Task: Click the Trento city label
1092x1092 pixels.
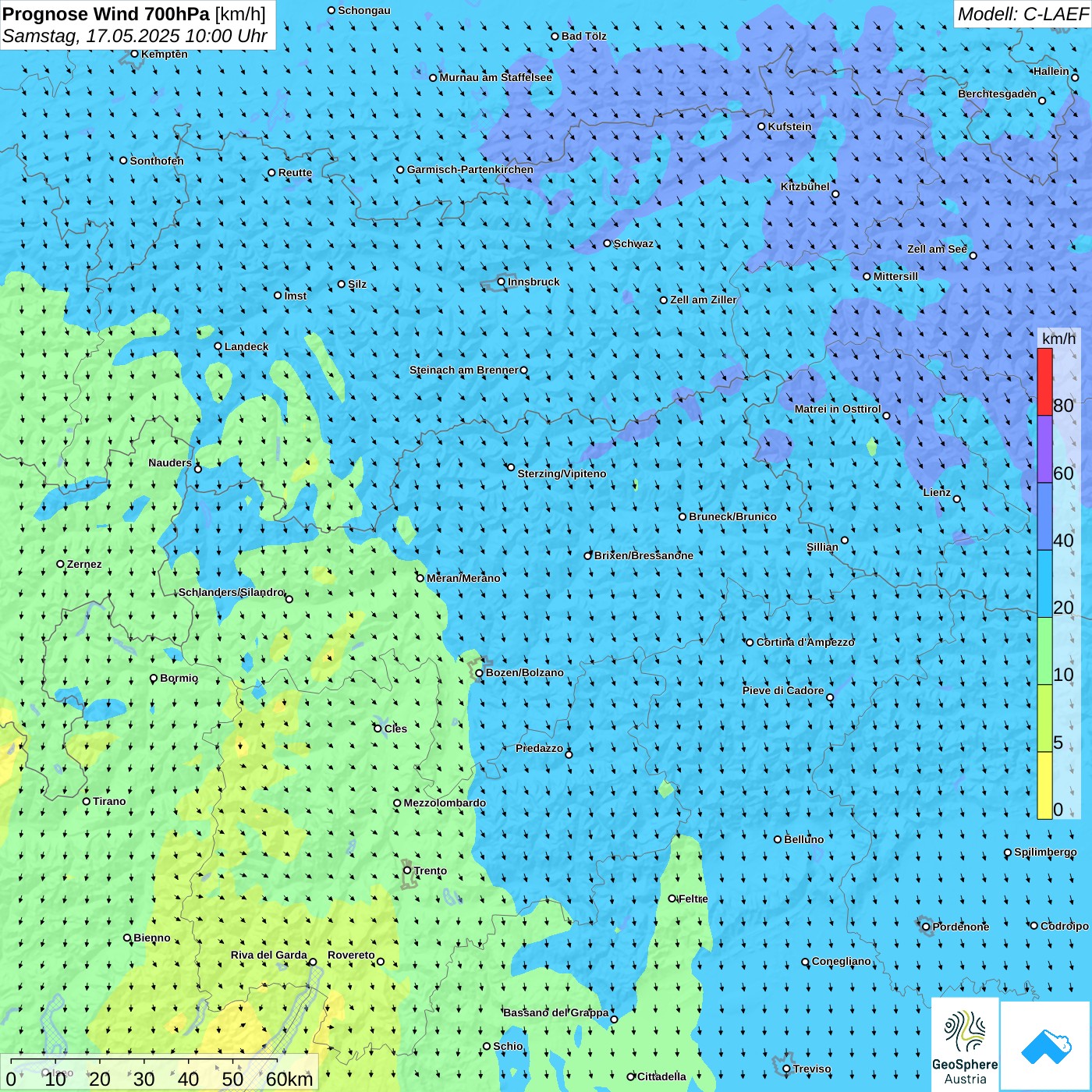Action: [431, 870]
